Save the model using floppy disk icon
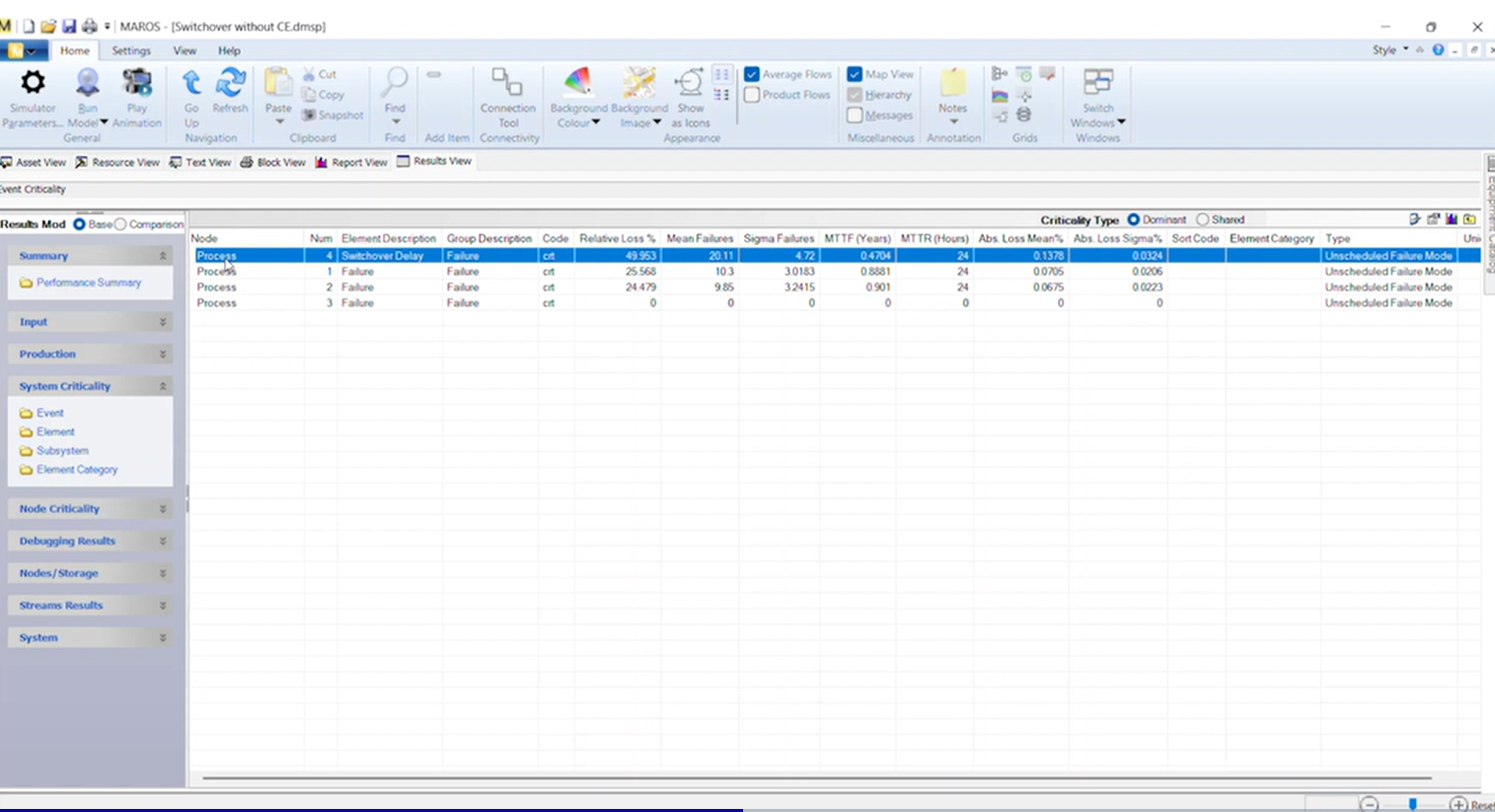The height and width of the screenshot is (812, 1495). tap(69, 26)
